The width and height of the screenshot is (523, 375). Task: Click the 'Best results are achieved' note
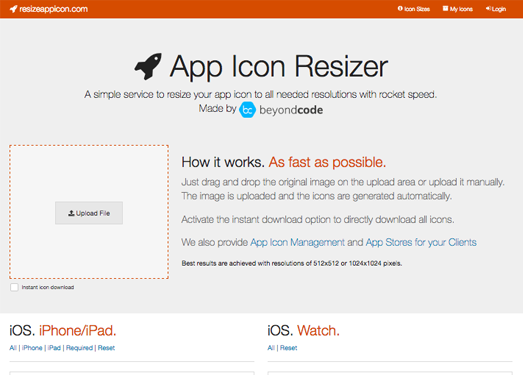(292, 264)
